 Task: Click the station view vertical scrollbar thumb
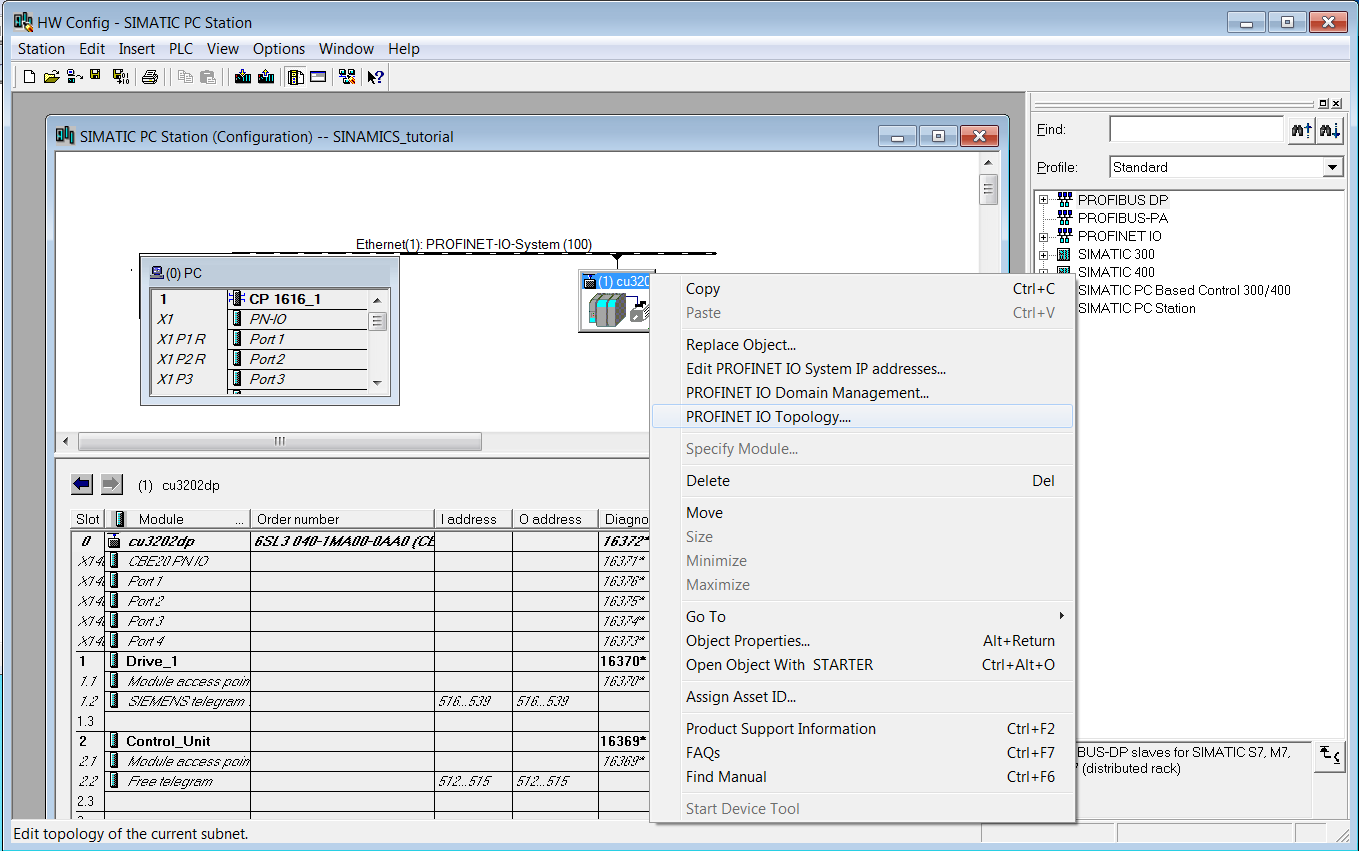point(988,188)
